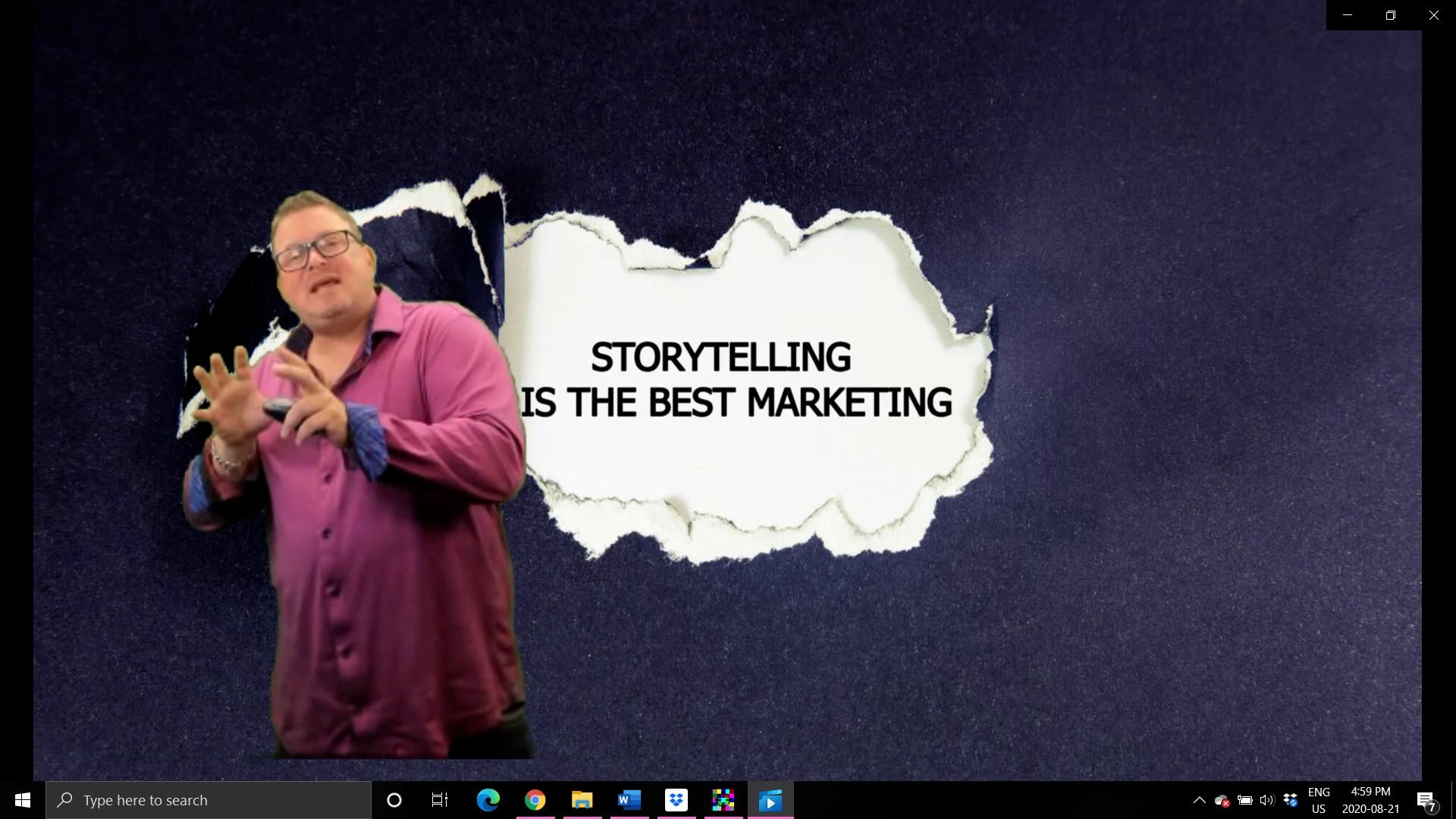Click the 'Type here to search' box
This screenshot has width=1456, height=819.
[209, 800]
